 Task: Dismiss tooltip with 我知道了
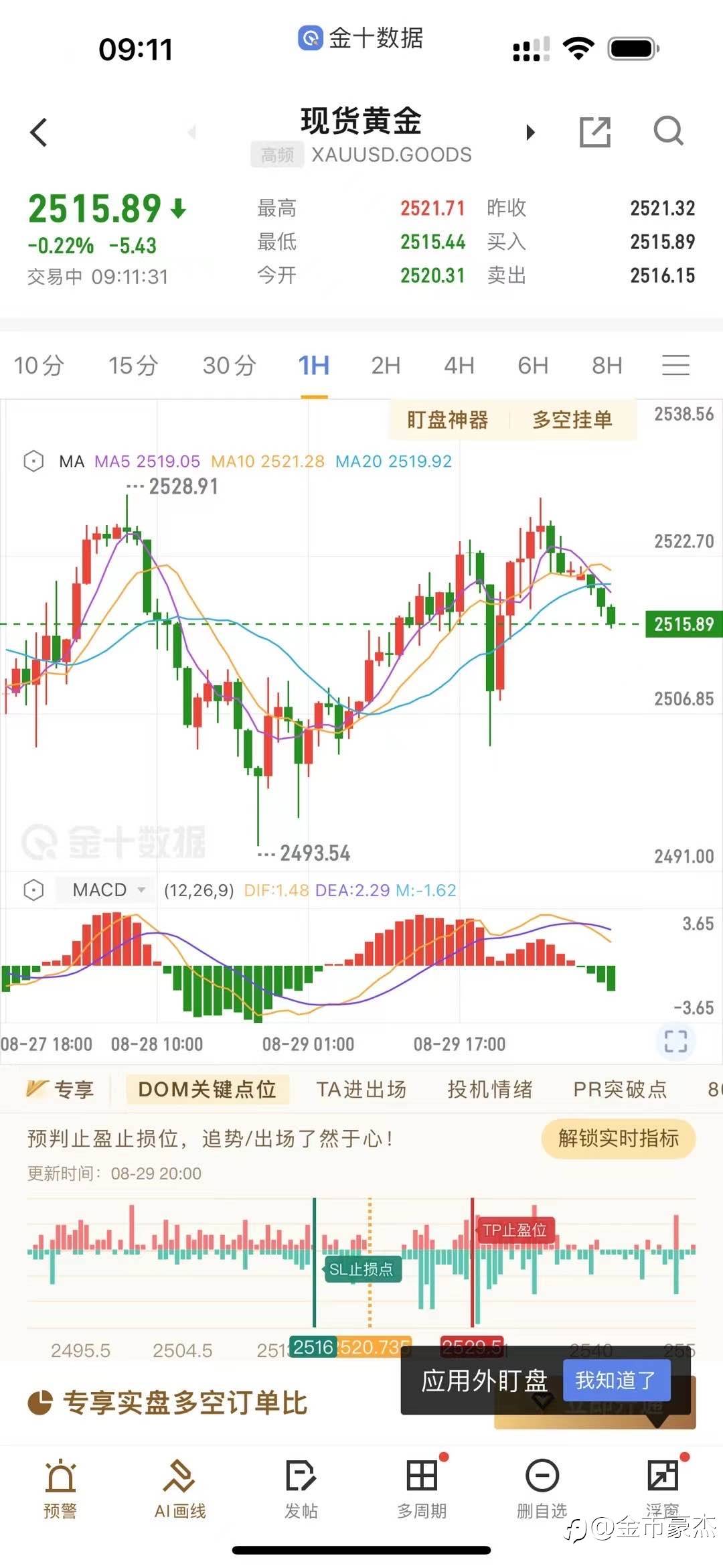click(x=616, y=1380)
